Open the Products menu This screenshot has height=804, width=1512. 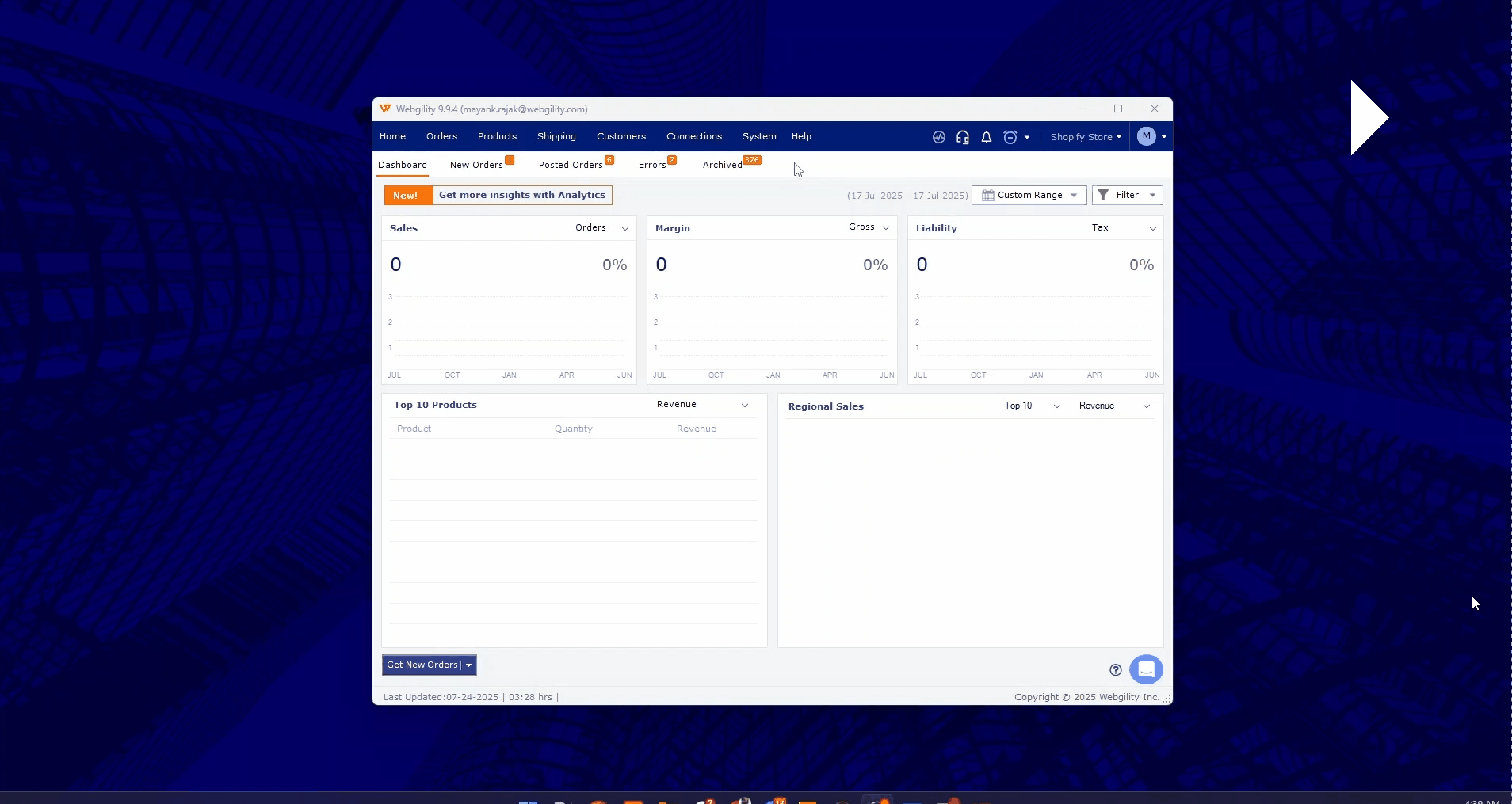pyautogui.click(x=497, y=136)
